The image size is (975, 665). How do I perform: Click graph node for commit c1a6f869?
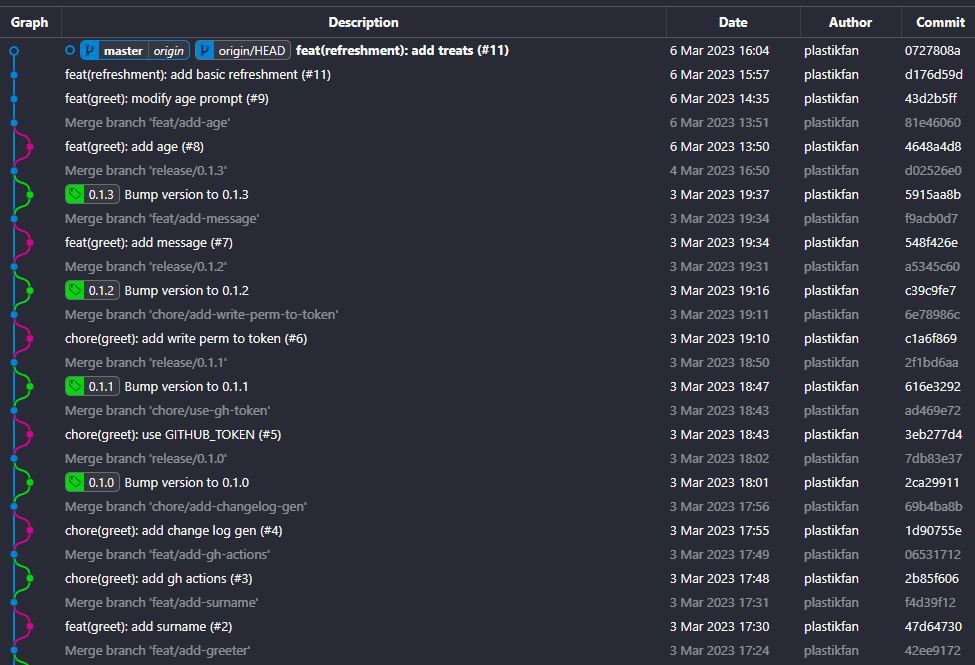tap(30, 338)
